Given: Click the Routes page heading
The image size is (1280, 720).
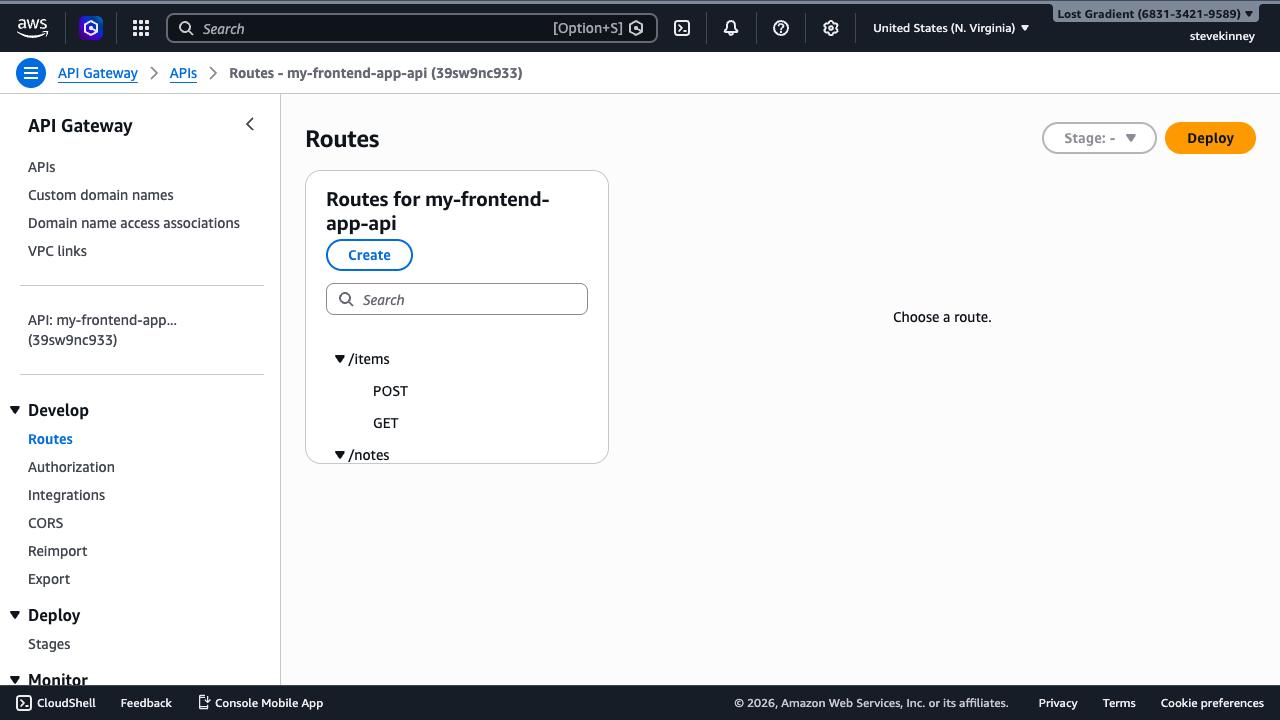Looking at the screenshot, I should tap(342, 139).
